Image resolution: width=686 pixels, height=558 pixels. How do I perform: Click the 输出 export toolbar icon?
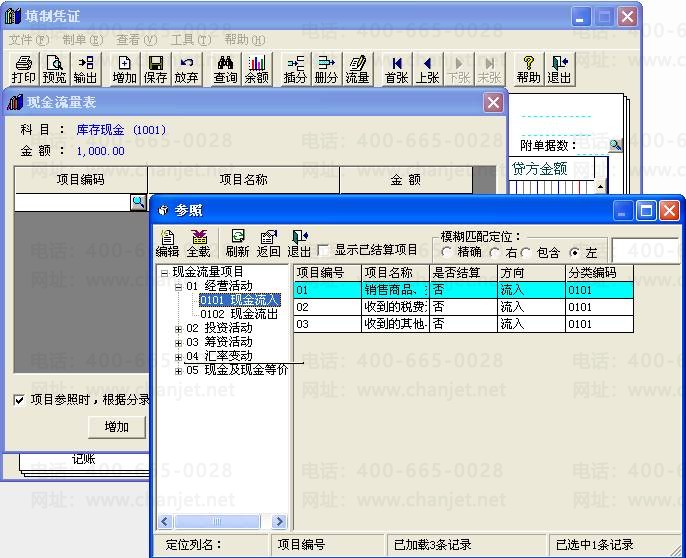click(x=85, y=69)
